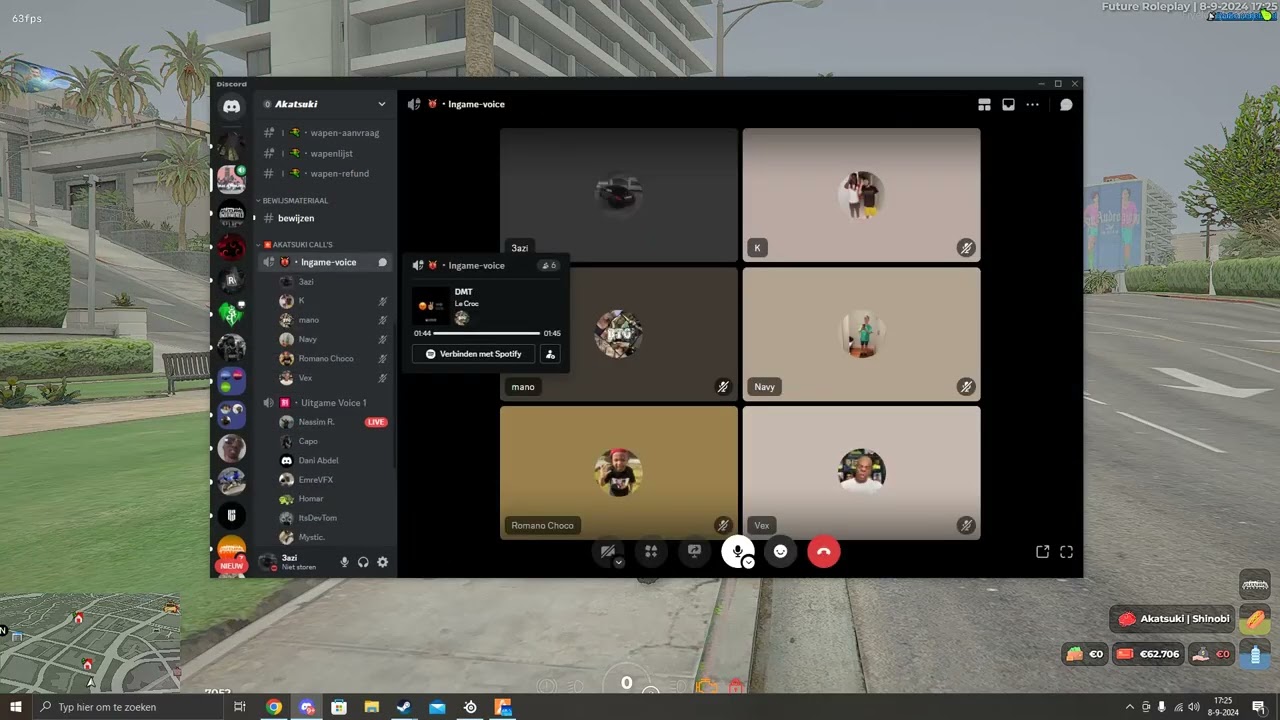Image resolution: width=1280 pixels, height=720 pixels.
Task: Enter full screen call view
Action: (x=1066, y=551)
